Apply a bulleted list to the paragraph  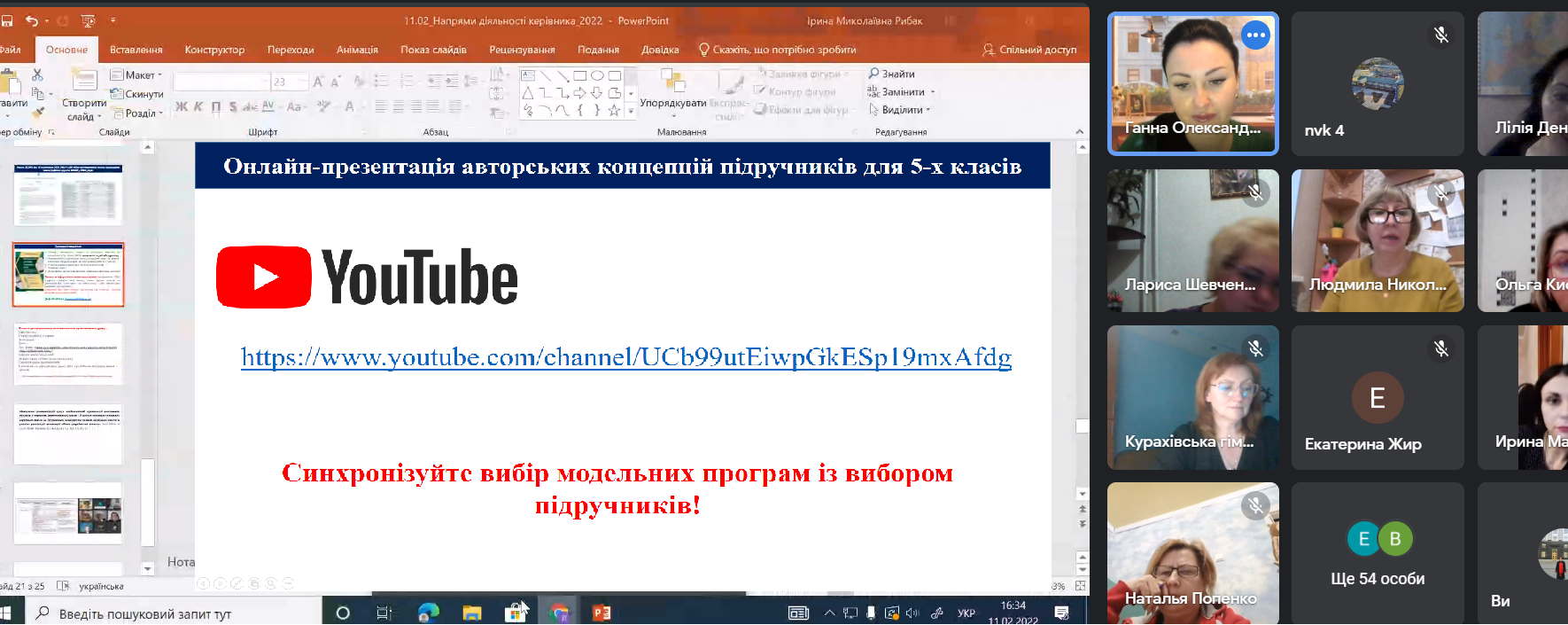pyautogui.click(x=382, y=81)
